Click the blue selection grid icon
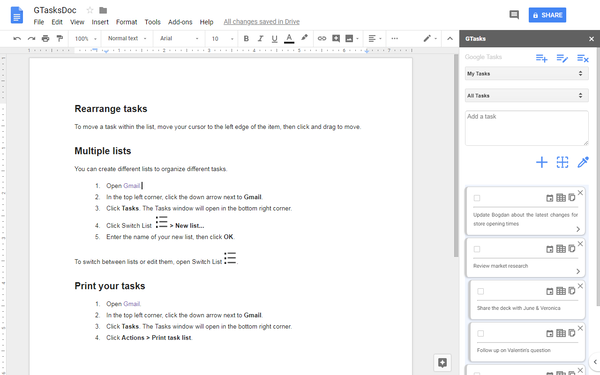Image resolution: width=600 pixels, height=375 pixels. coord(562,162)
